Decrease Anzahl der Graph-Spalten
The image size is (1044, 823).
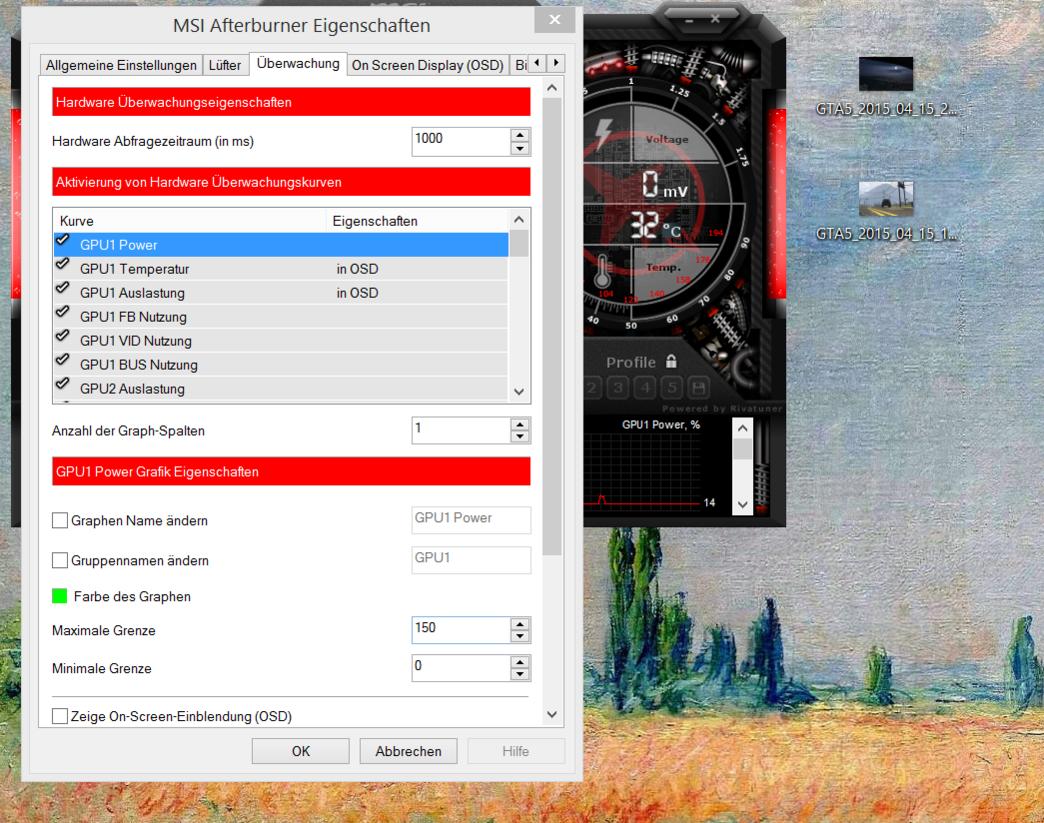[520, 437]
